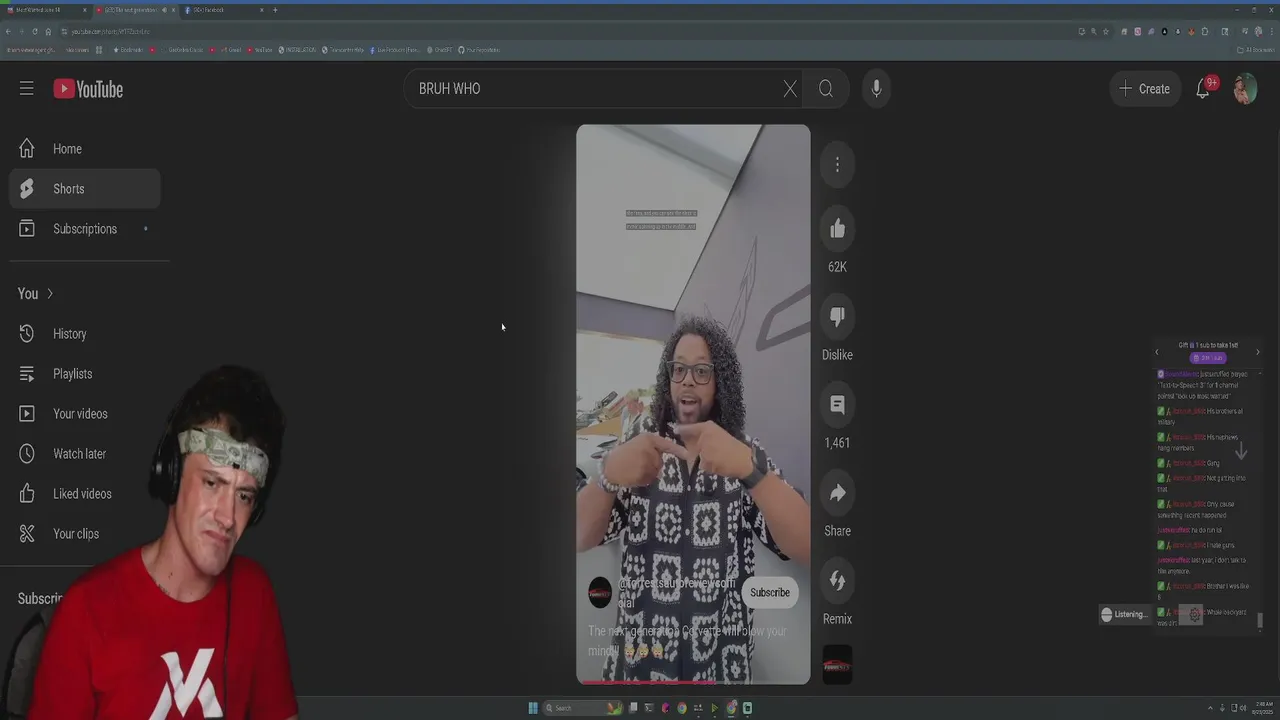Open Your videos in the sidebar
The height and width of the screenshot is (720, 1280).
(85, 414)
